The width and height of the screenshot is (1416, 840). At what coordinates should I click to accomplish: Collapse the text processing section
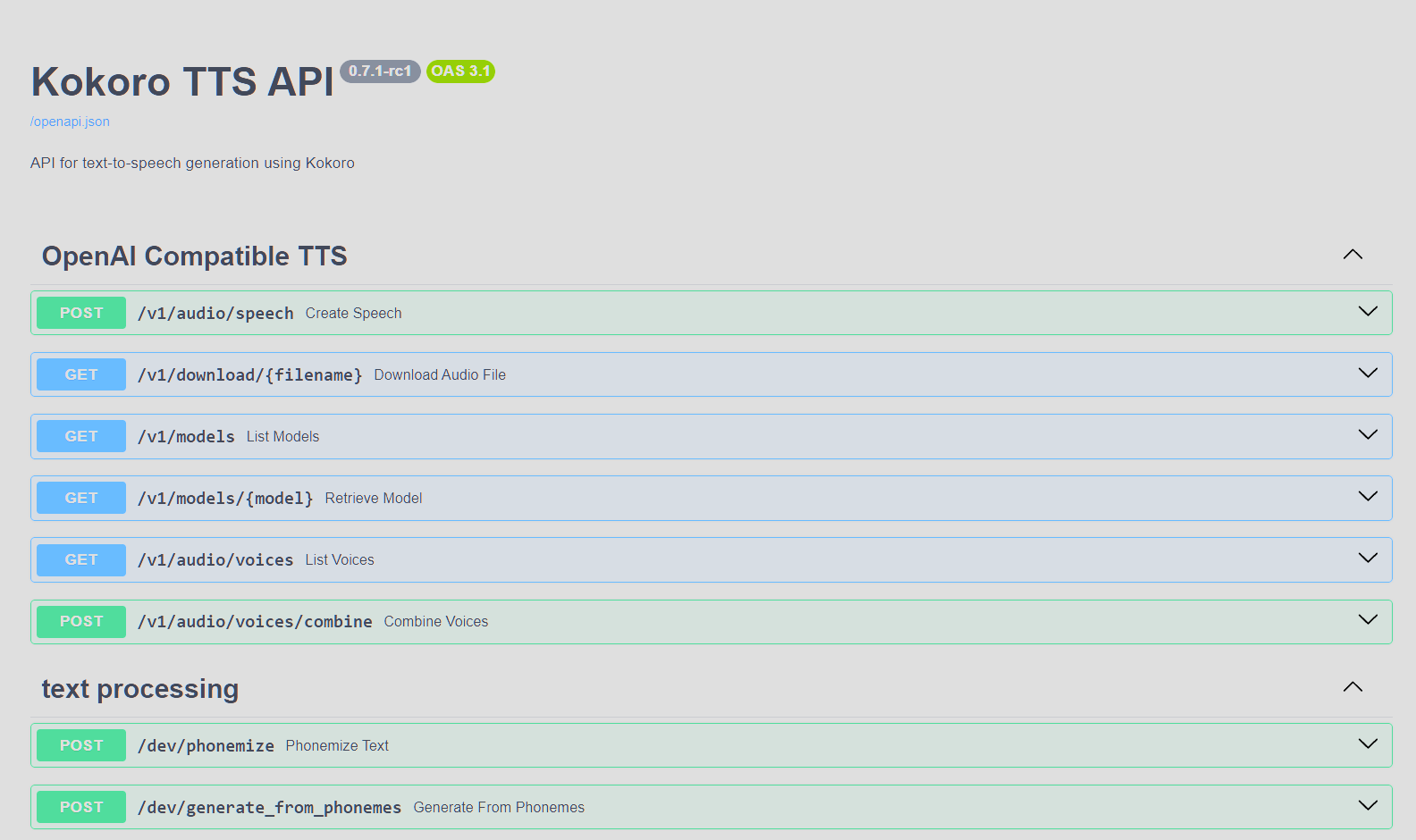1353,687
